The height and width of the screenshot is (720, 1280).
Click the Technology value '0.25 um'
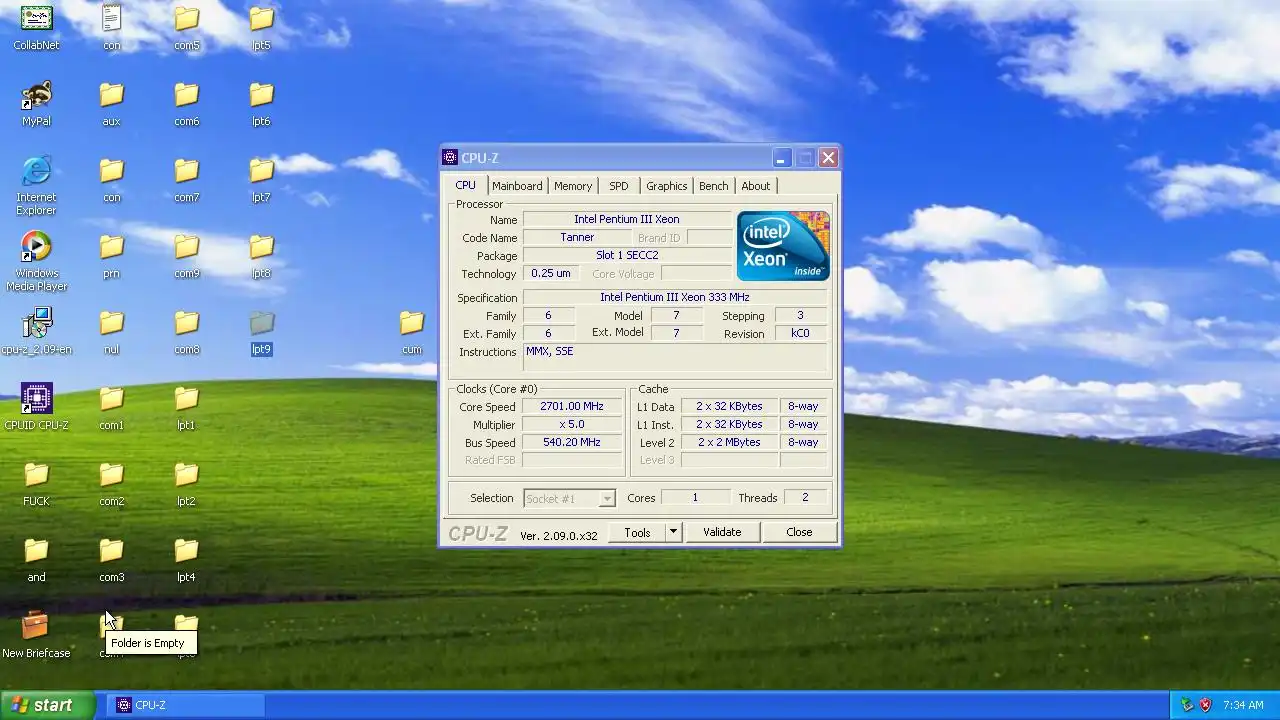coord(551,274)
